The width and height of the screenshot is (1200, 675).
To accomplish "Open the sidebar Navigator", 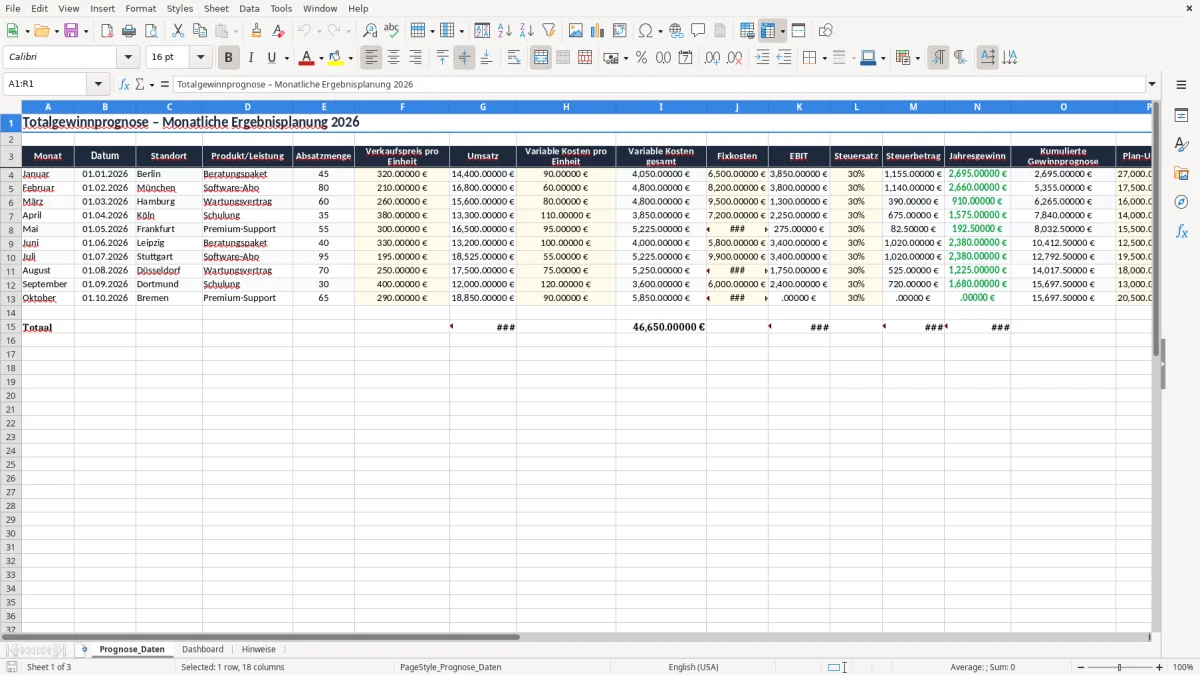I will click(1182, 203).
